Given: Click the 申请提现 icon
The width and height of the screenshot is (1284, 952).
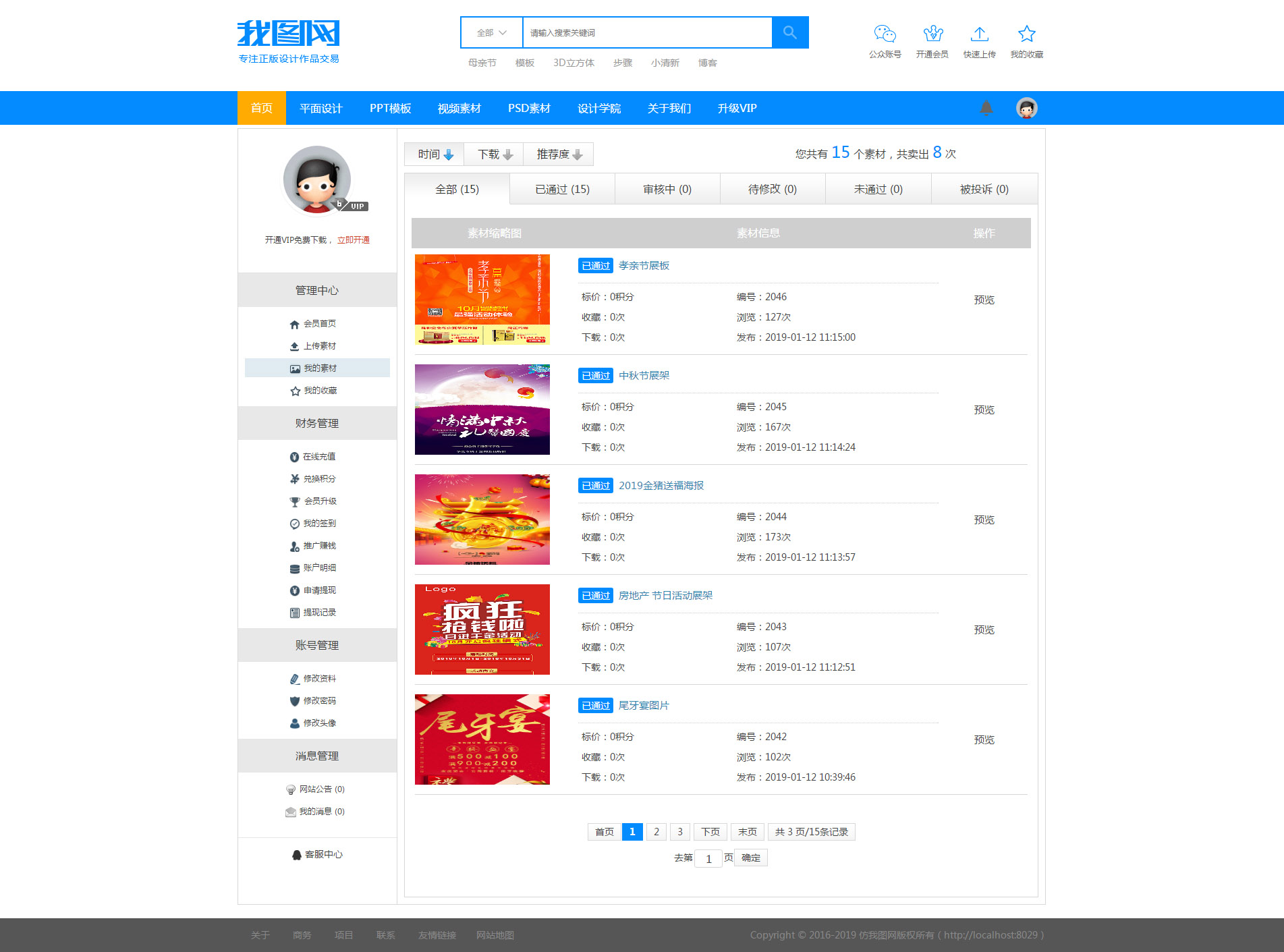Looking at the screenshot, I should [294, 590].
